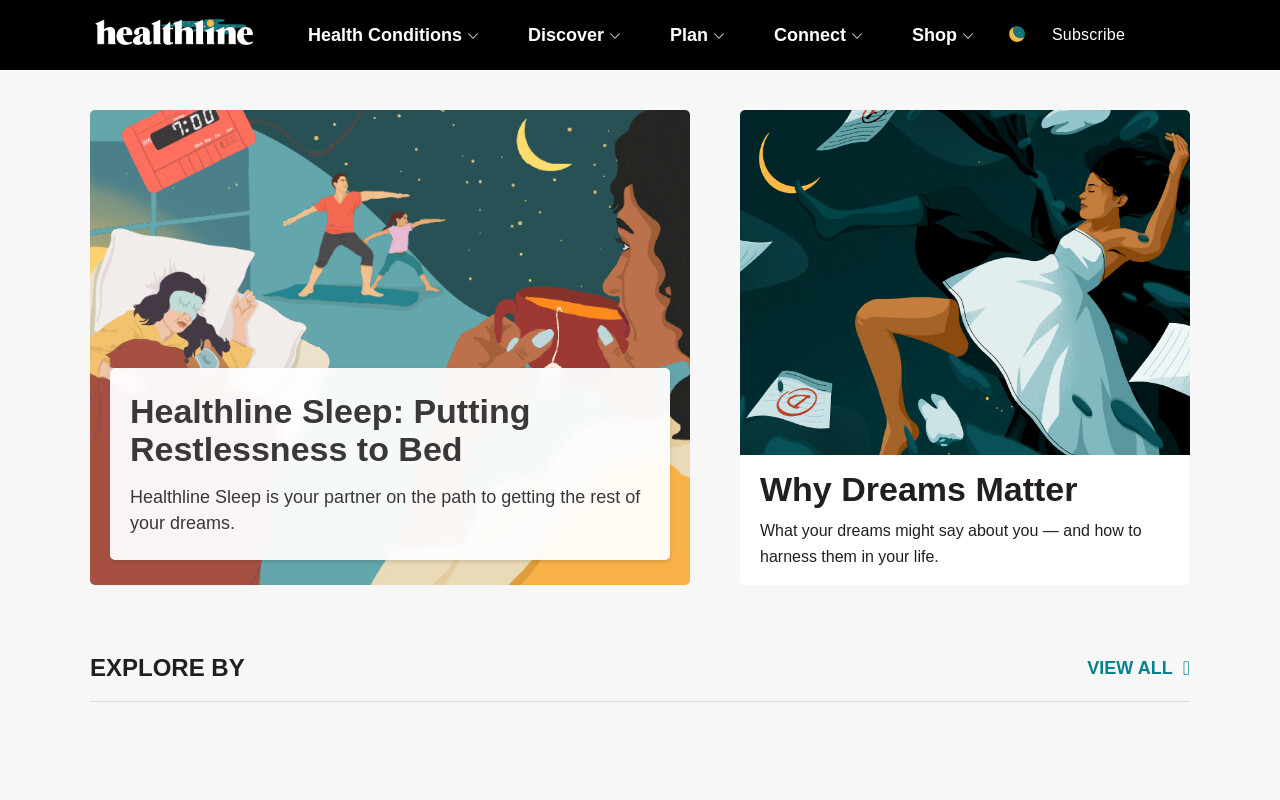Screen dimensions: 1280x800
Task: Open the Why Dreams Matter illustration
Action: click(965, 282)
